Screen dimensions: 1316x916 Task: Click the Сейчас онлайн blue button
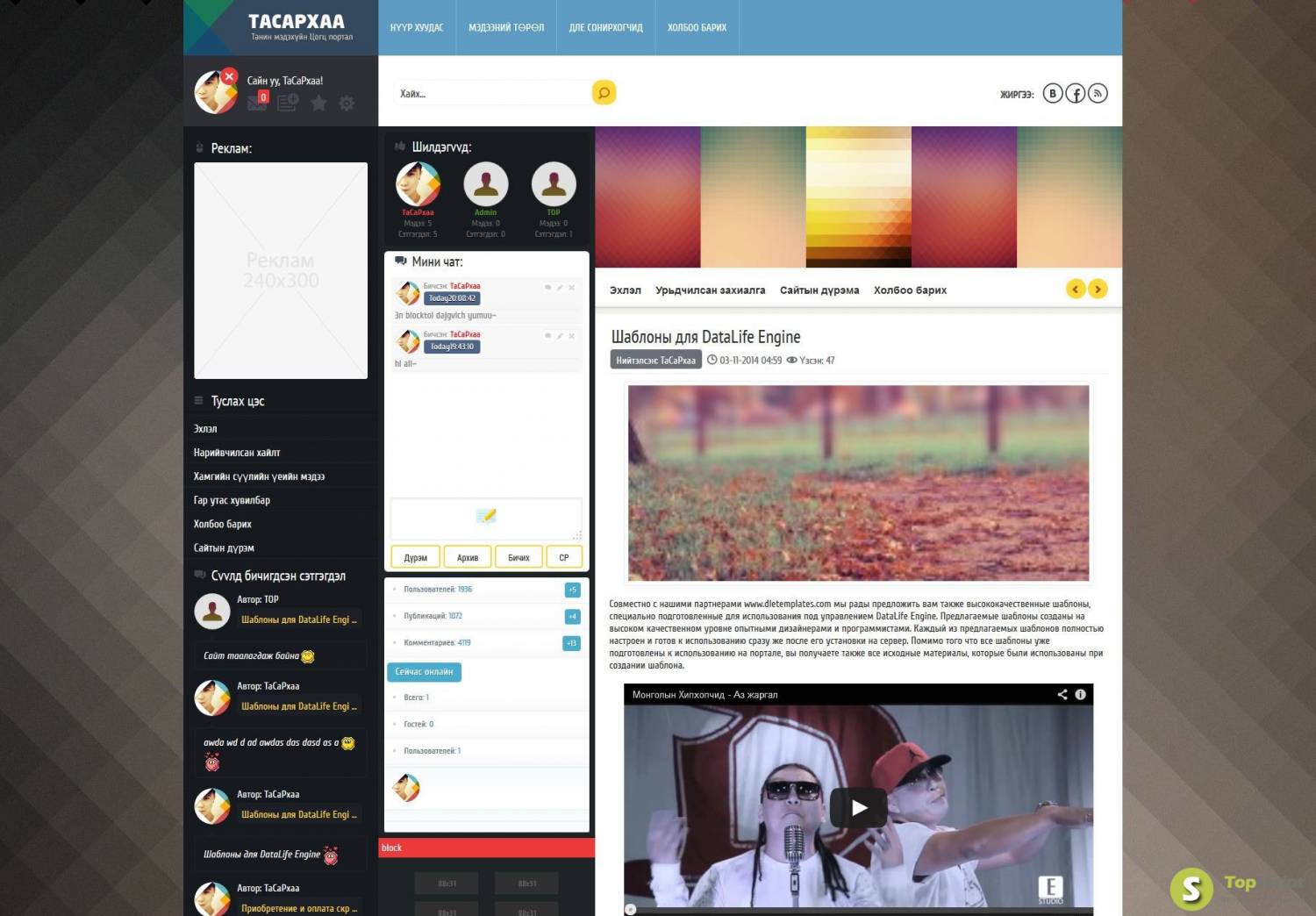(x=424, y=671)
